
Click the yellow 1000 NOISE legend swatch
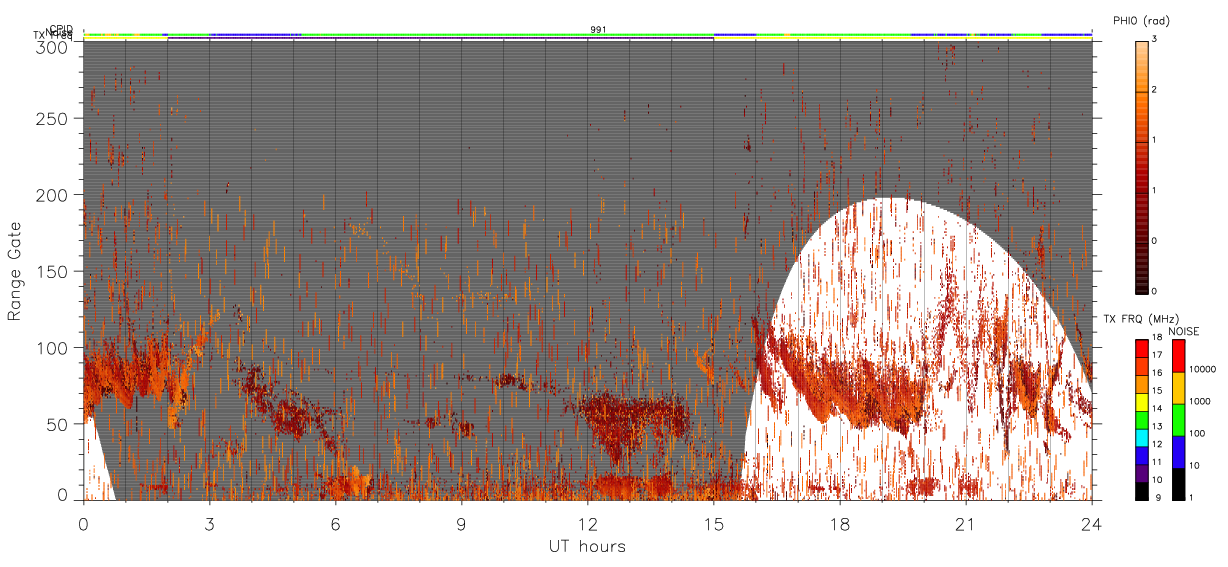1179,387
